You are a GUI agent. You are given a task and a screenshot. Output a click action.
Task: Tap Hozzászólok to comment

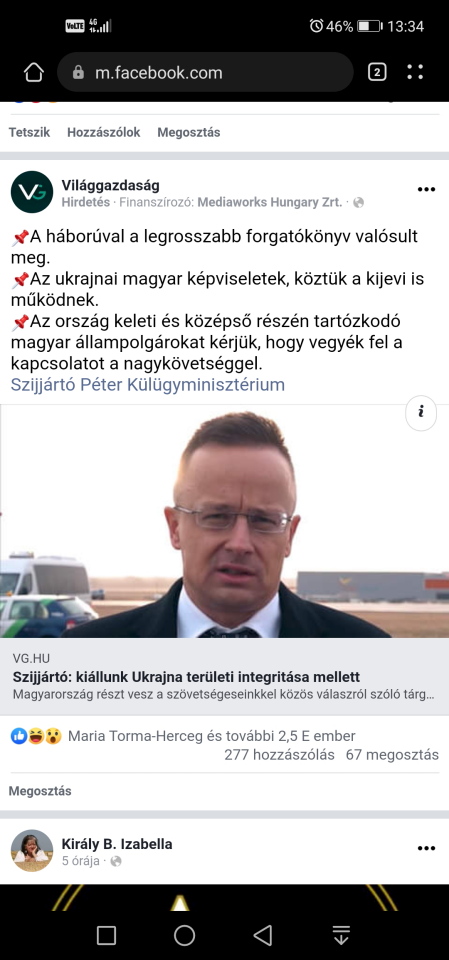point(104,132)
